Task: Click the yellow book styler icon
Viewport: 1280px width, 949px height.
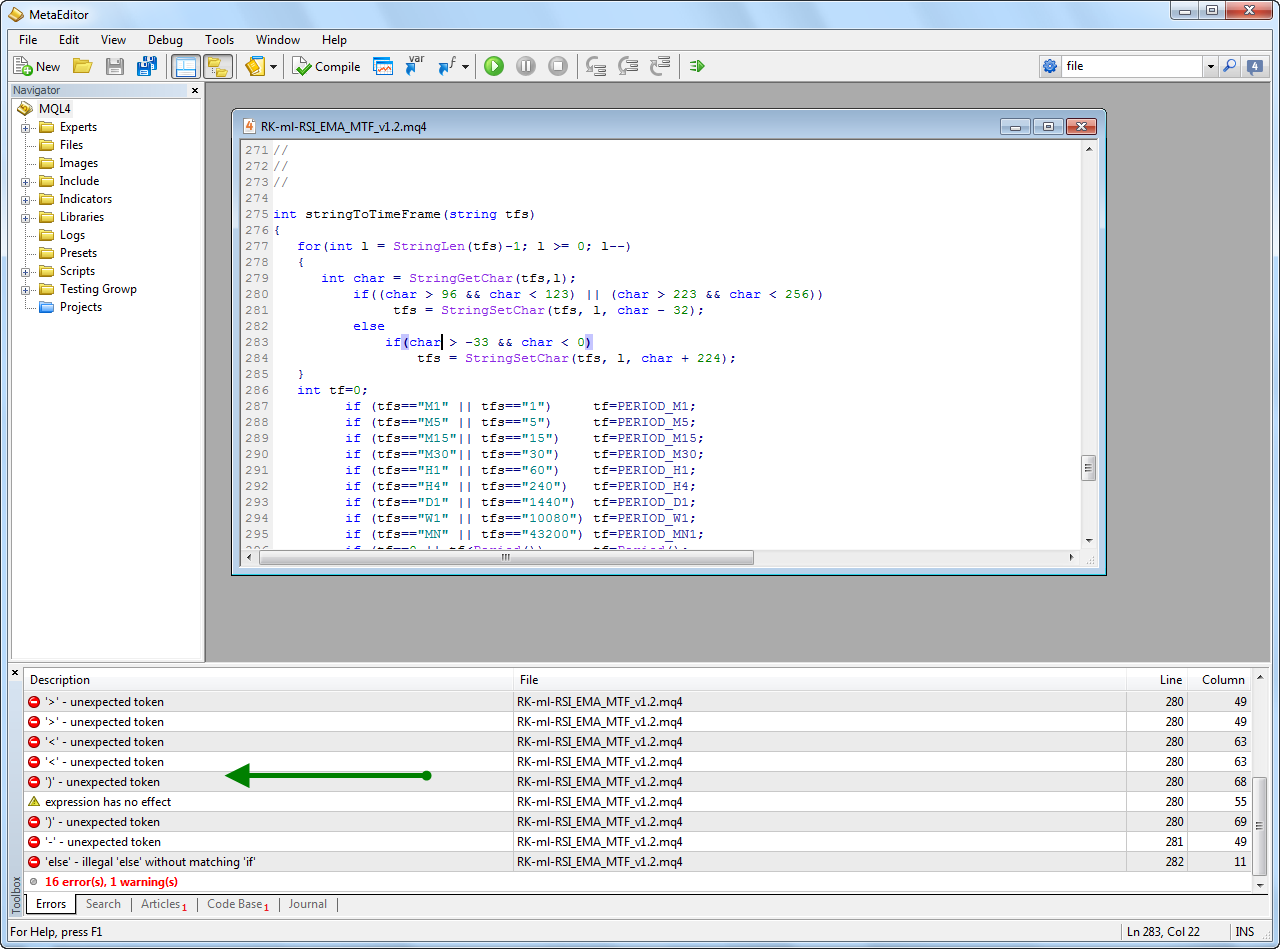Action: 255,66
